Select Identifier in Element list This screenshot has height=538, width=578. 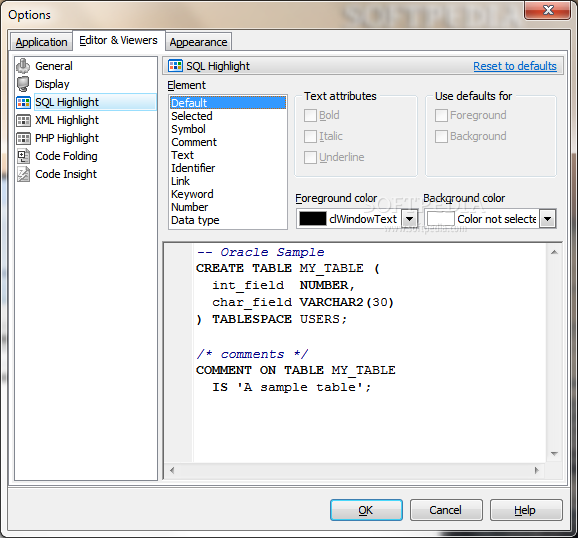click(228, 168)
